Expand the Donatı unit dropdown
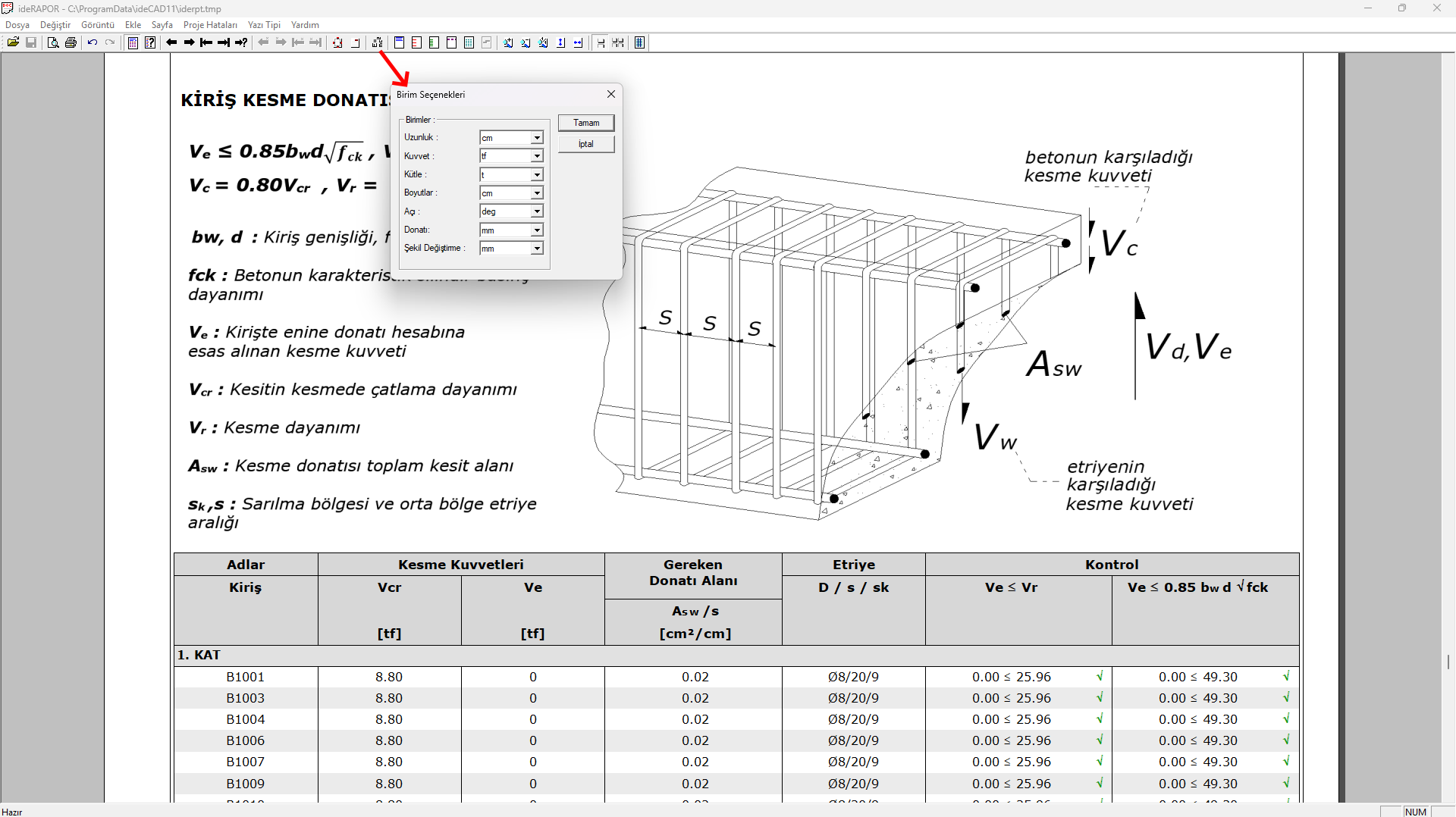The width and height of the screenshot is (1456, 817). click(x=536, y=230)
